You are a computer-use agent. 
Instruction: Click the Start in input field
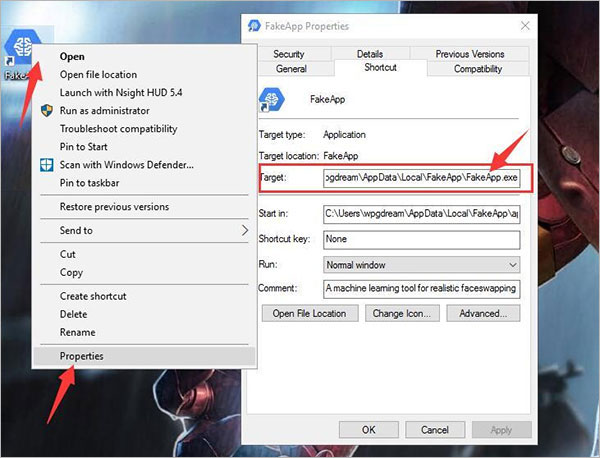pos(422,214)
